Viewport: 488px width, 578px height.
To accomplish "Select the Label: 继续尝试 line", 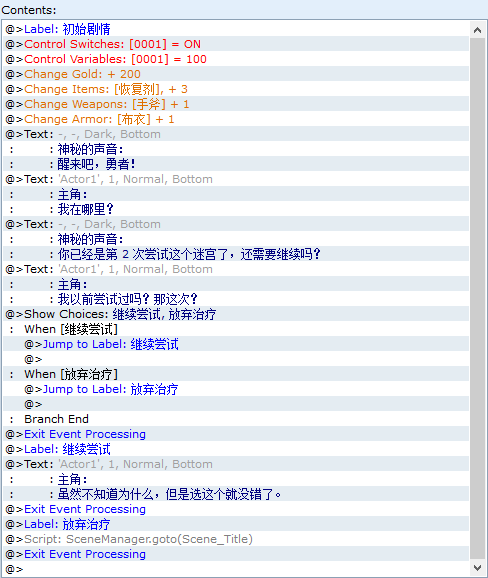I will (236, 449).
